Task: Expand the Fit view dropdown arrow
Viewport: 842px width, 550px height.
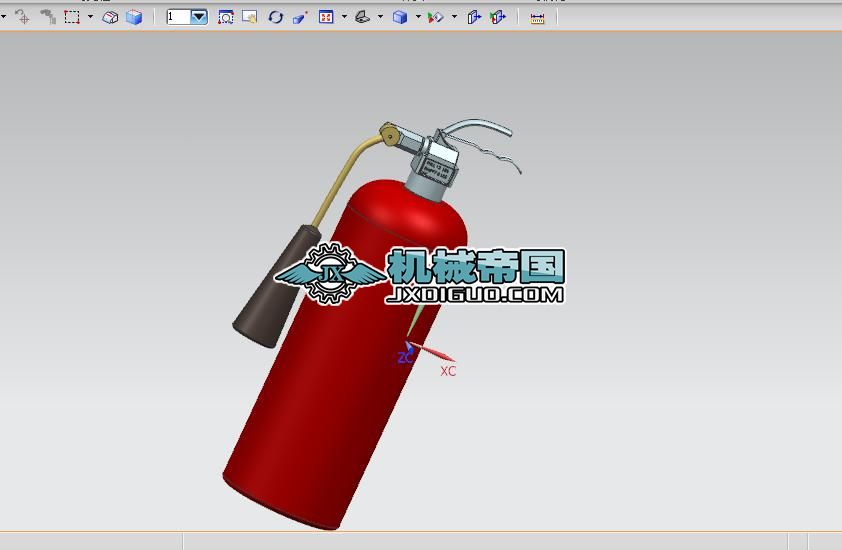Action: pyautogui.click(x=344, y=17)
